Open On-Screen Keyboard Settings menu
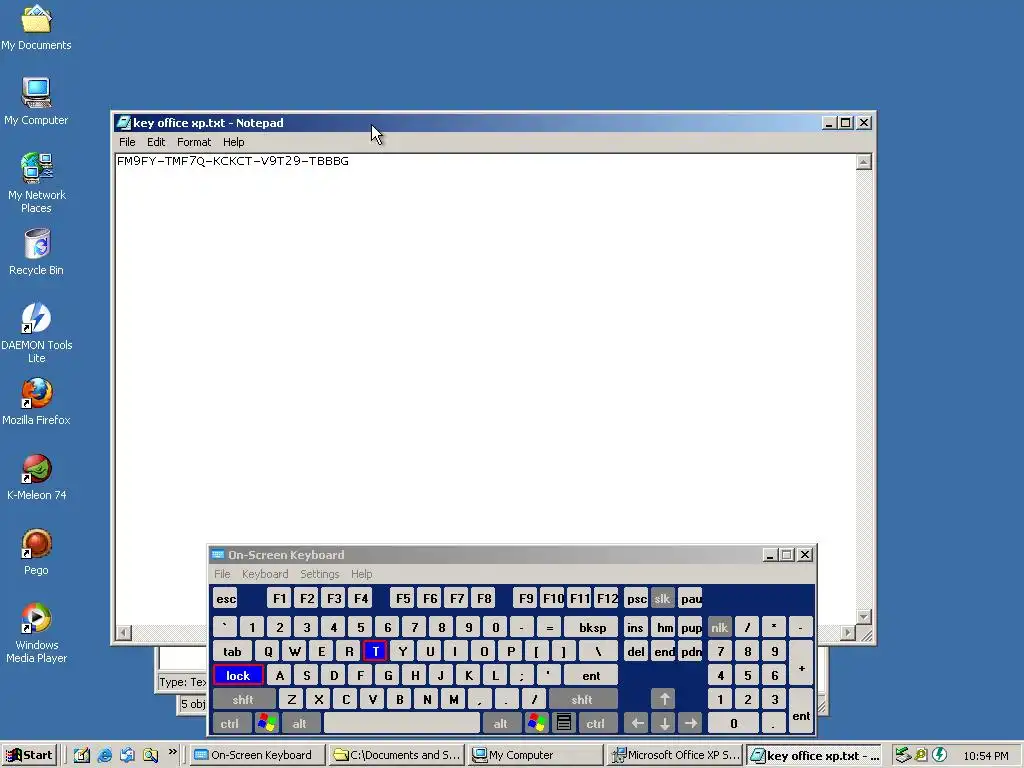 tap(319, 573)
